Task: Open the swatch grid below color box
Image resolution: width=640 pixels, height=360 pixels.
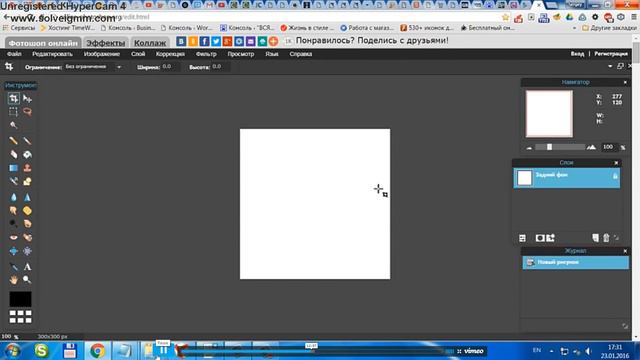Action: (x=20, y=317)
